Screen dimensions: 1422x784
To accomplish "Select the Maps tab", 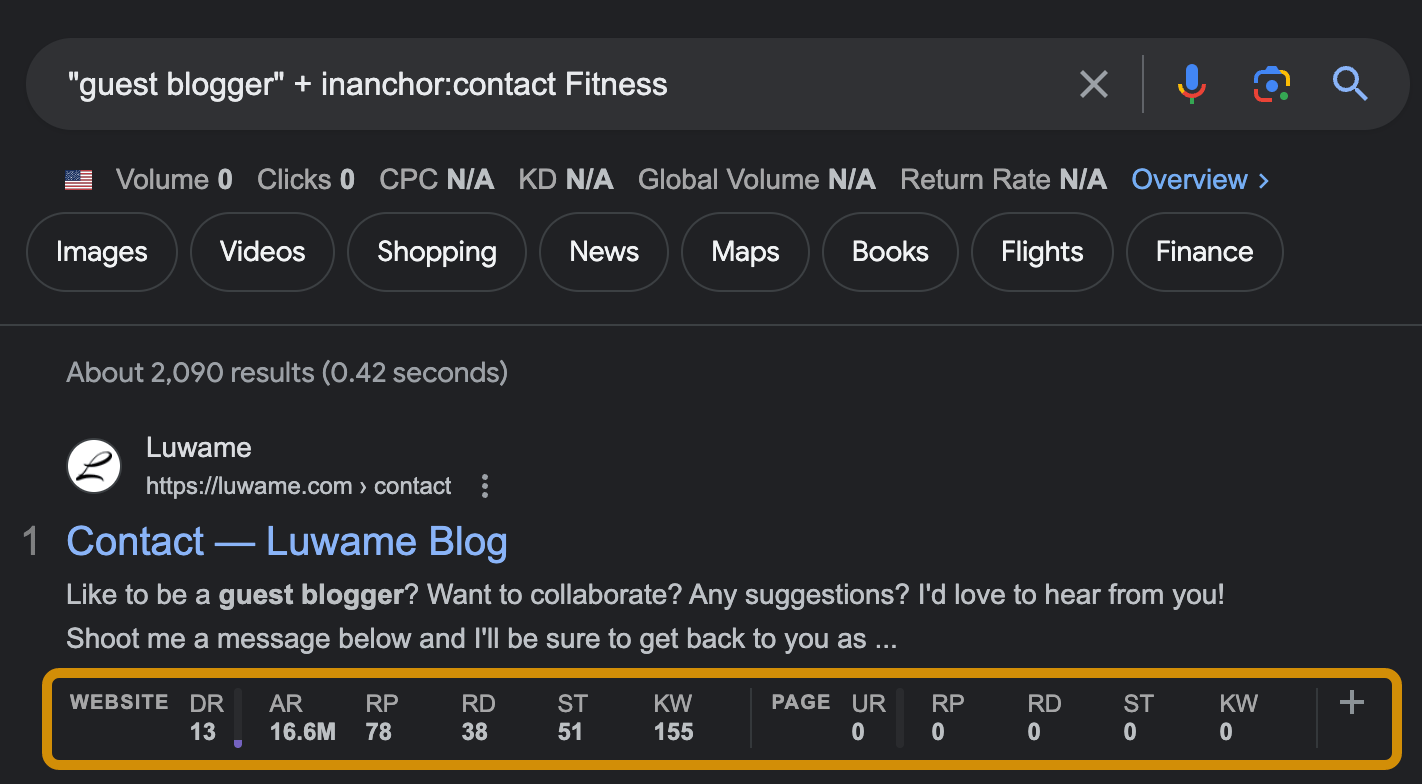I will pos(744,252).
